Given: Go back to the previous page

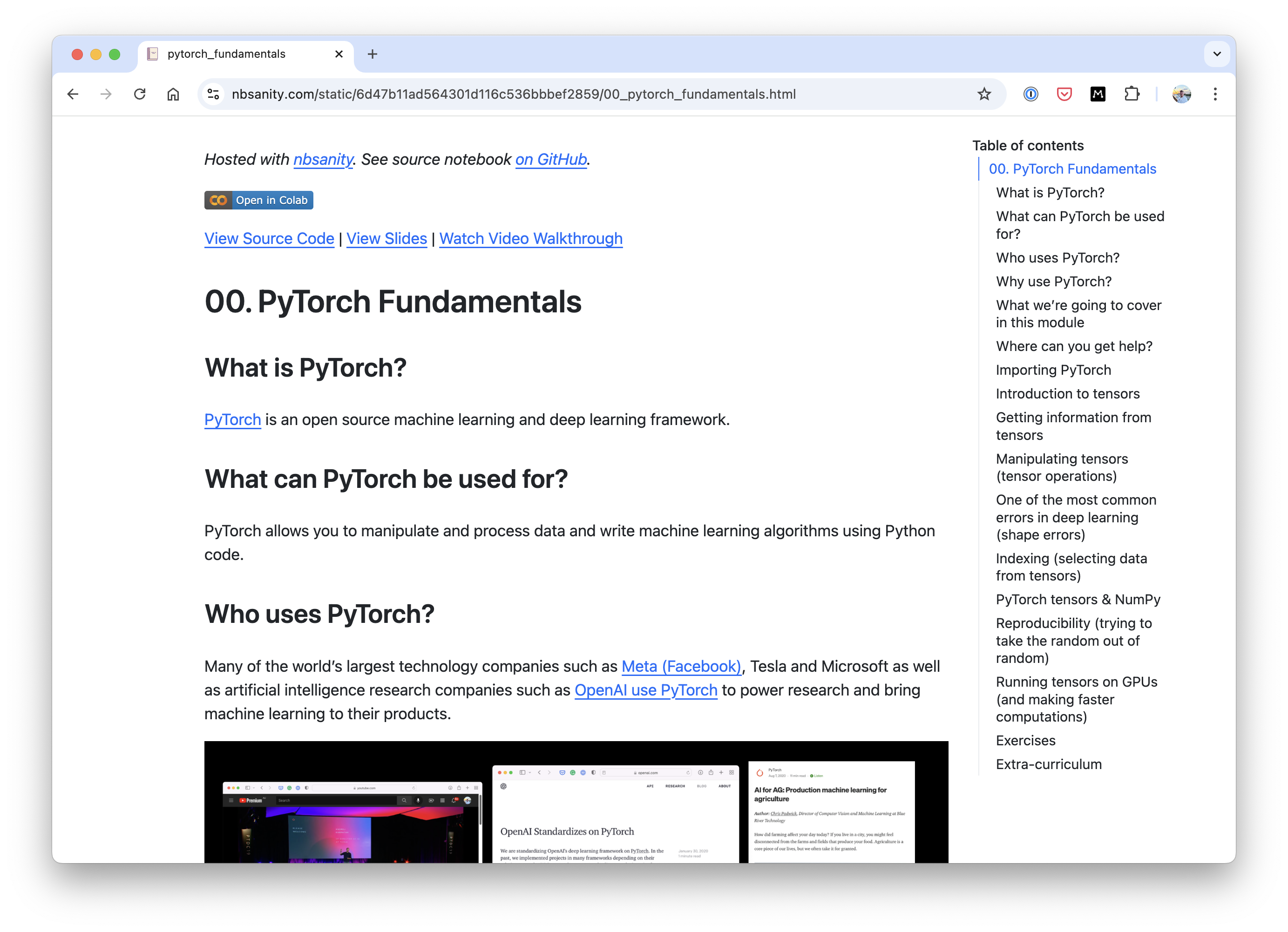Looking at the screenshot, I should [73, 94].
